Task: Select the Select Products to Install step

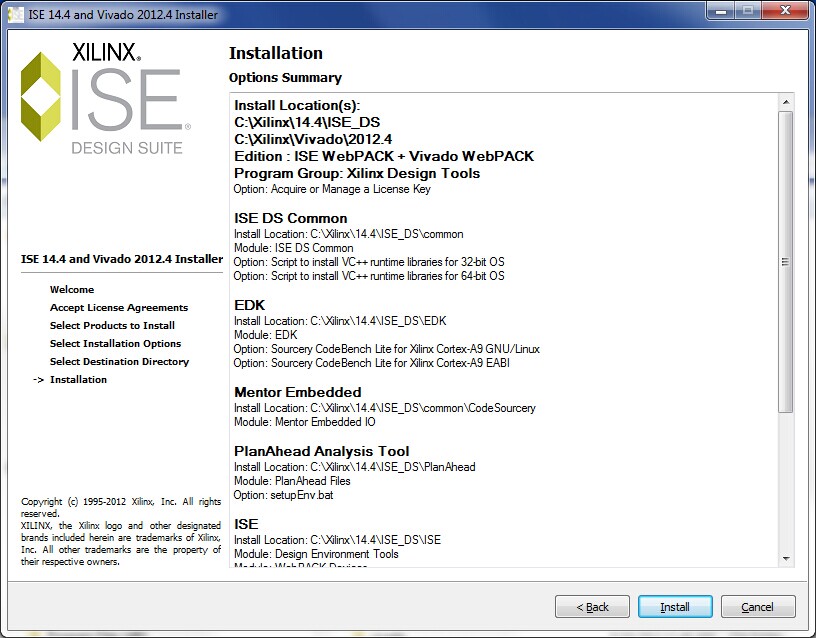Action: (x=112, y=326)
